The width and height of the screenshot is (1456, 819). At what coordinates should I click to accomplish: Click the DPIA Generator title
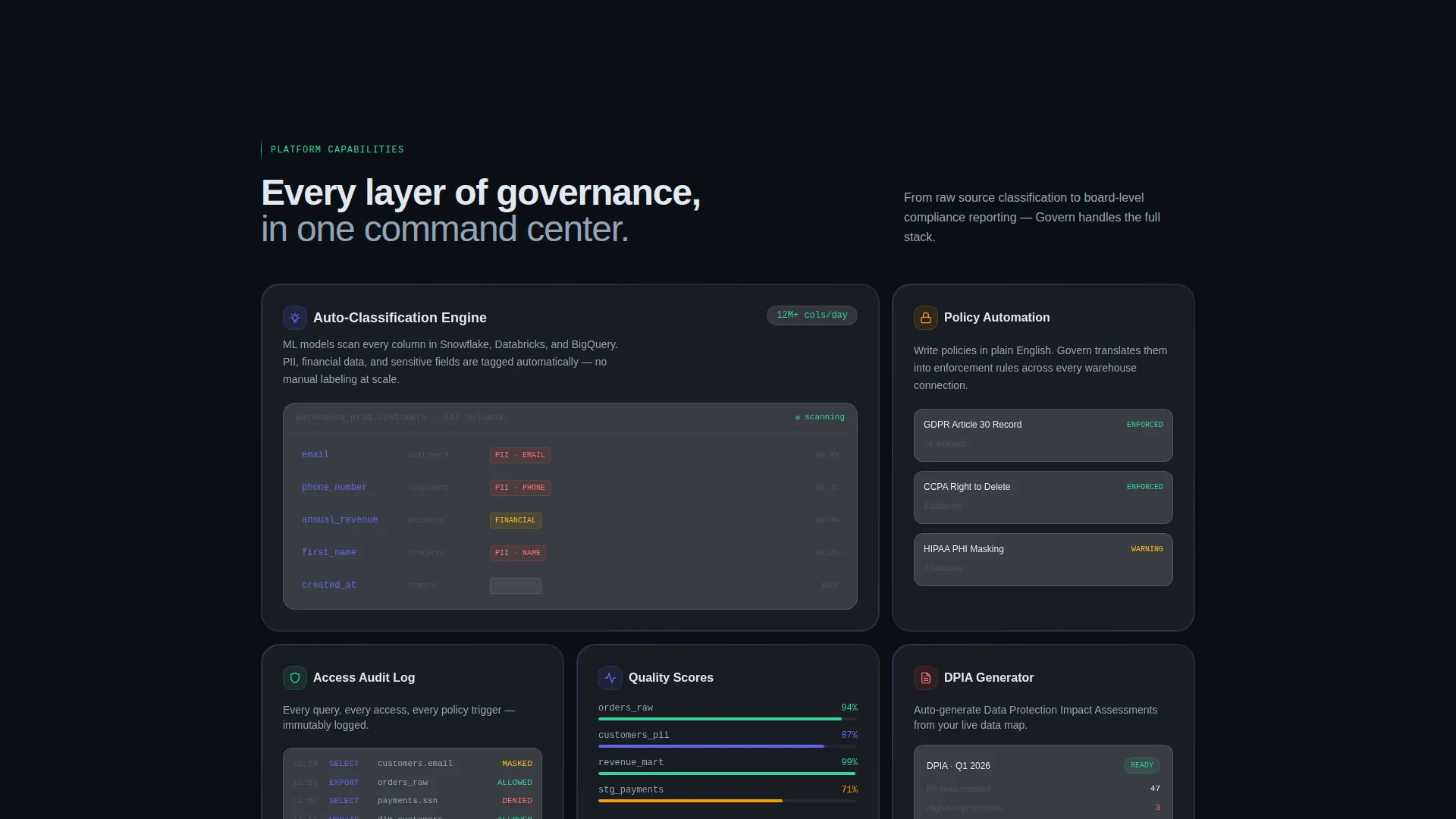[x=989, y=678]
